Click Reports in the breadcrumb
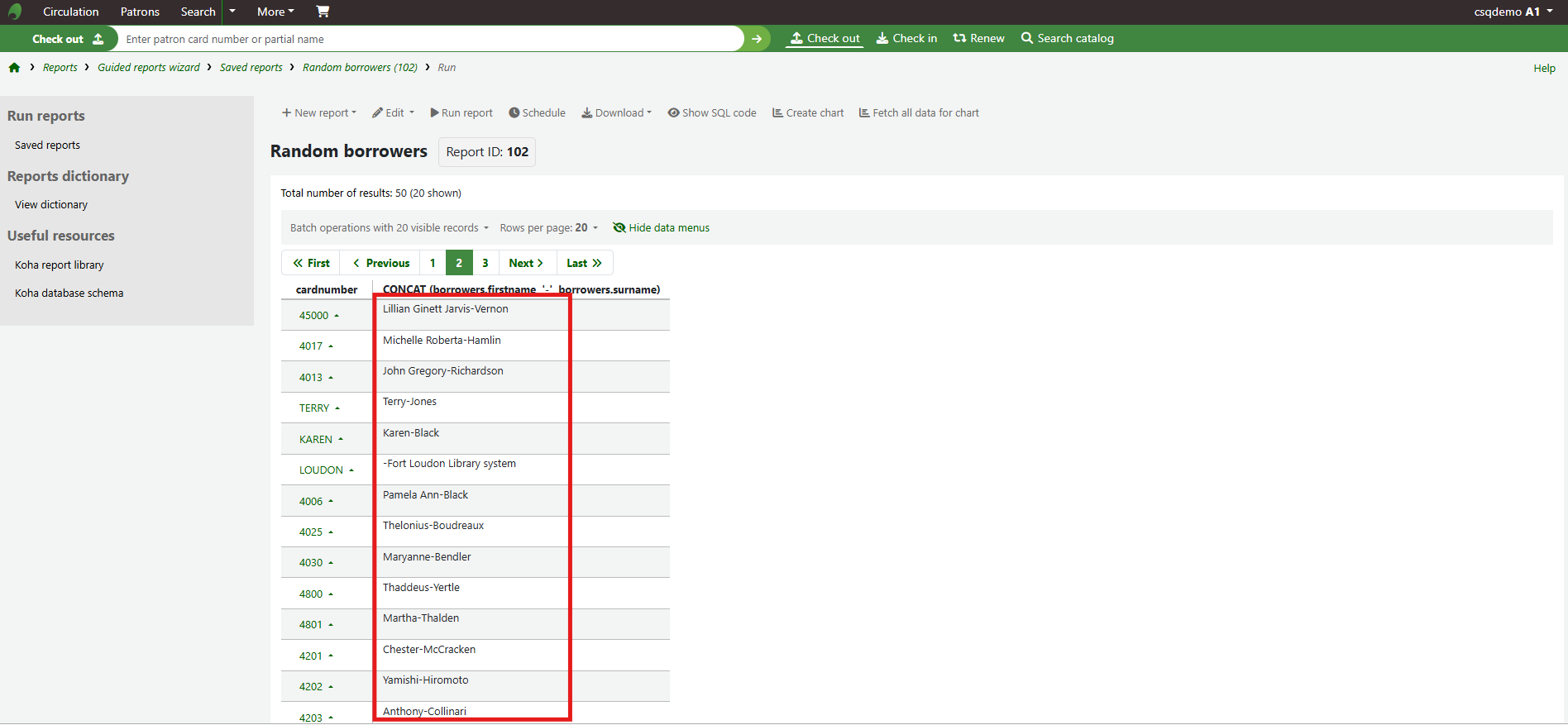Screen dimensions: 1568x725 pos(60,68)
